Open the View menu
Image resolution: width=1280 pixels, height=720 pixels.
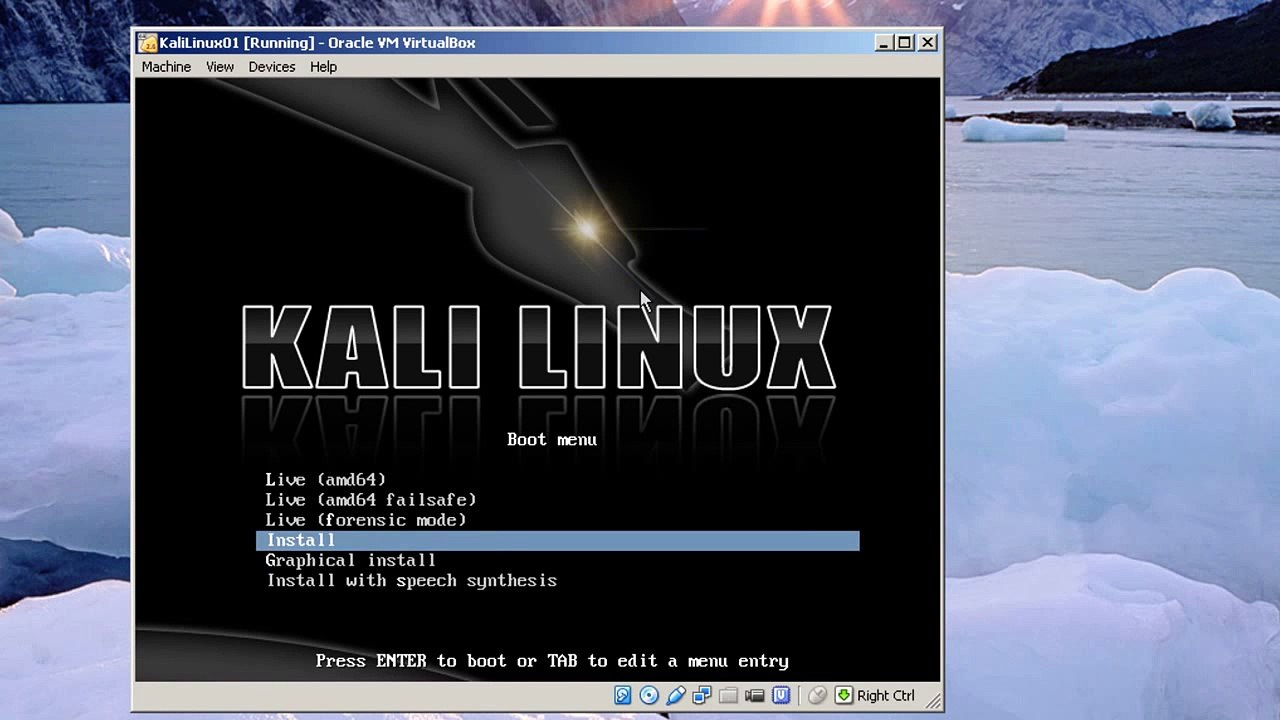click(x=220, y=67)
